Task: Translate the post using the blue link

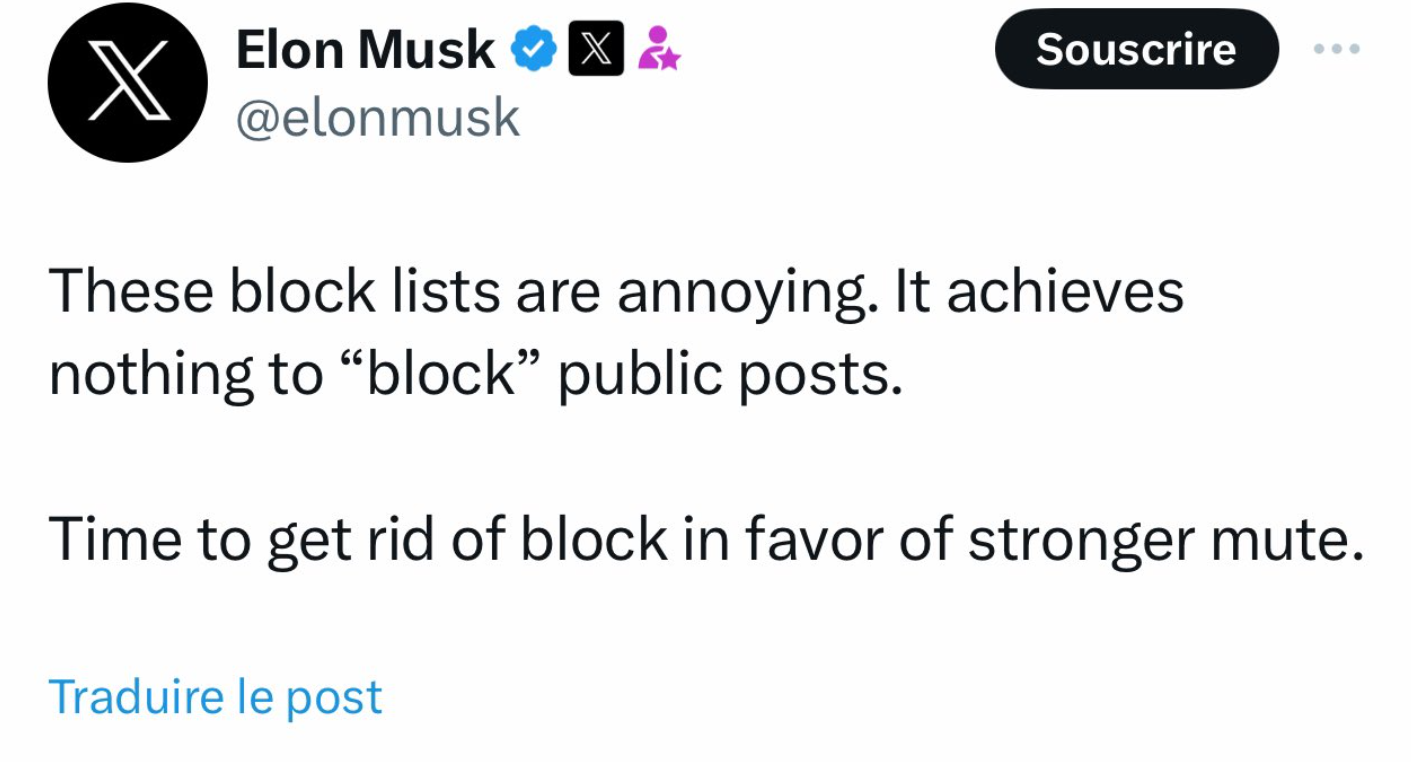Action: 215,695
